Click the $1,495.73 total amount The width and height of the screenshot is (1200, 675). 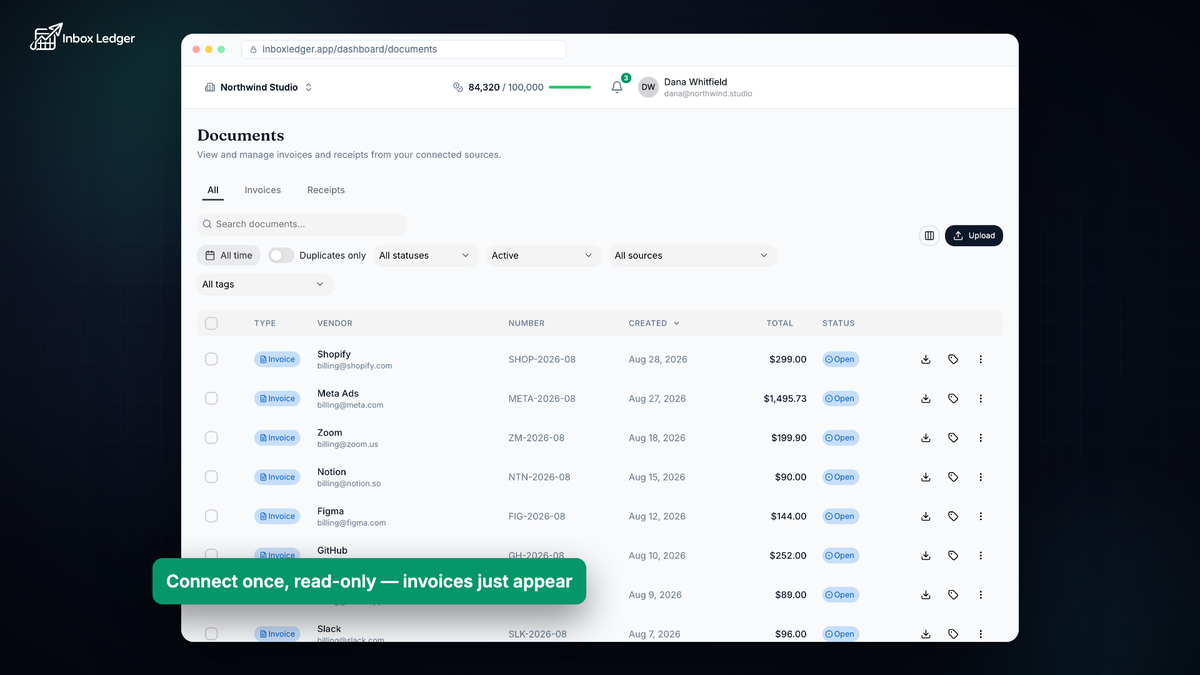pyautogui.click(x=785, y=398)
